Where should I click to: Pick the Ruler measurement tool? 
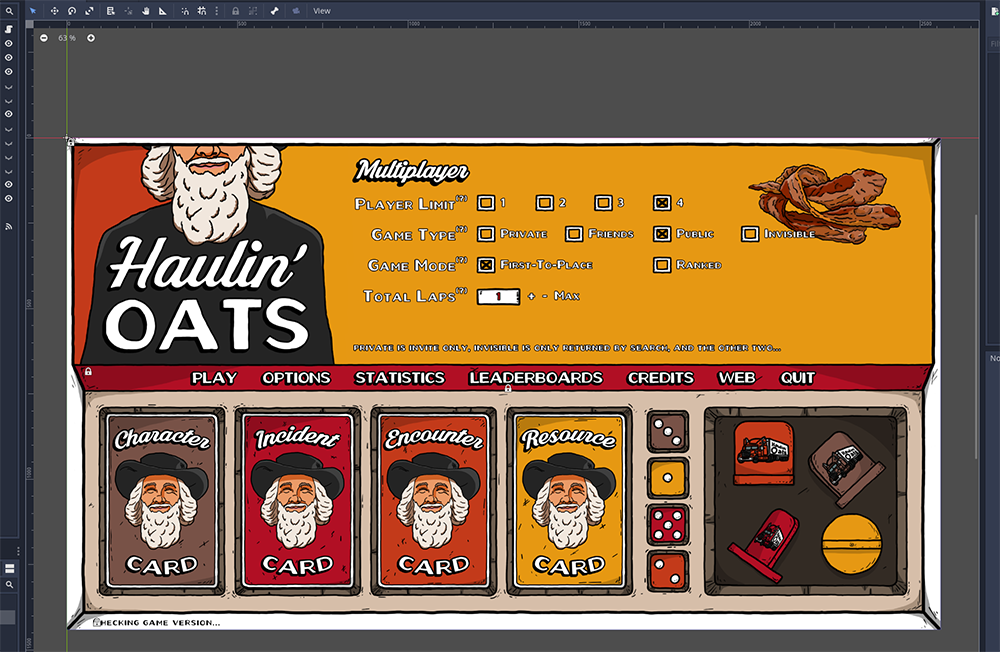click(163, 11)
